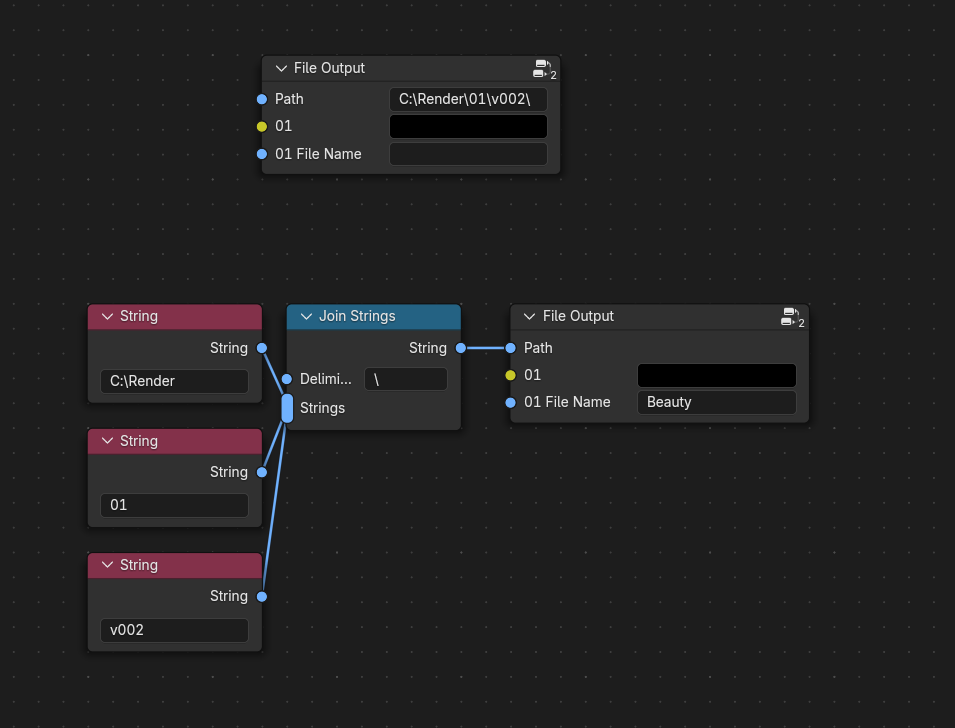Collapse the 01 String node
The image size is (955, 728).
pos(107,440)
